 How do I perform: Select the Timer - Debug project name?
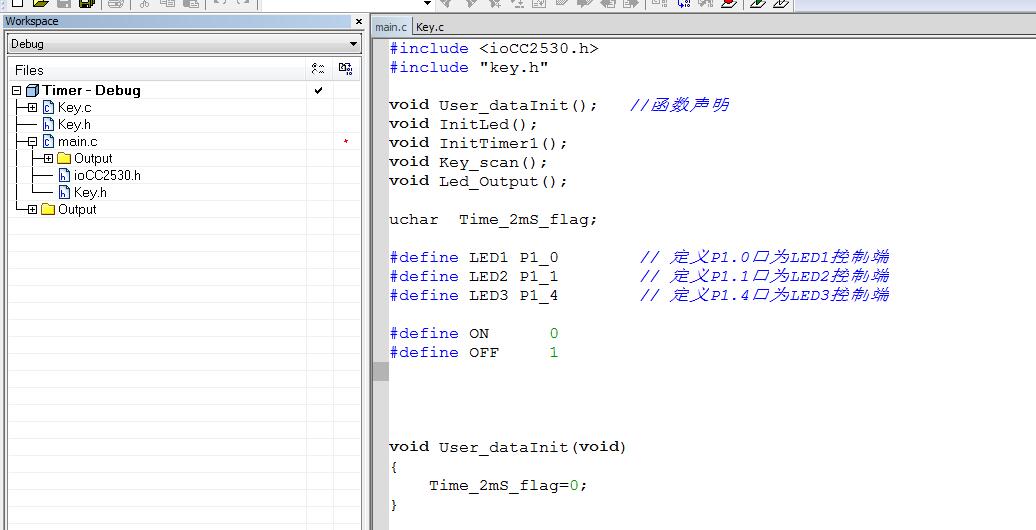[91, 91]
